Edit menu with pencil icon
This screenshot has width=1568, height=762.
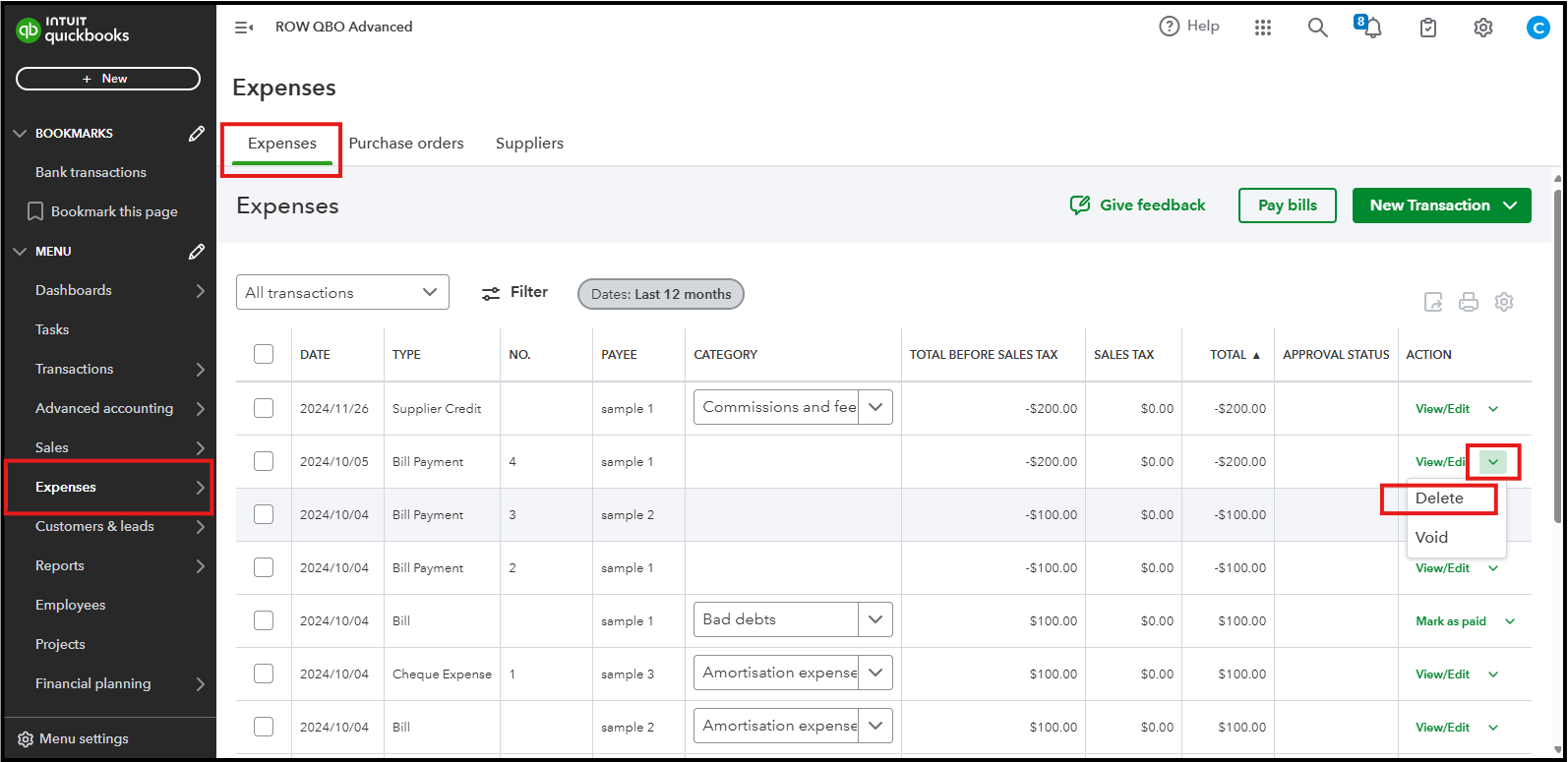[197, 252]
